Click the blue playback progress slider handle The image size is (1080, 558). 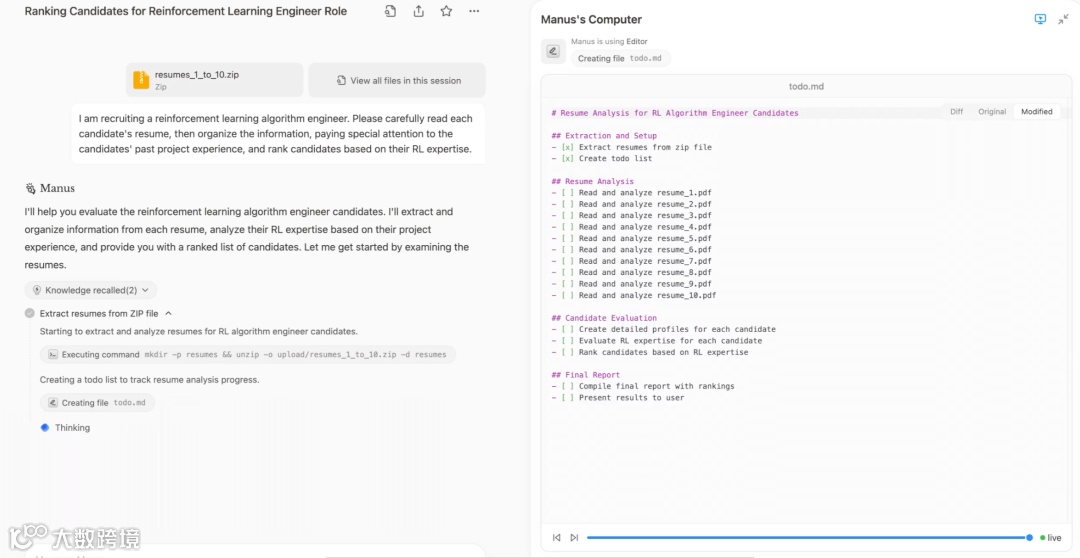[1029, 537]
